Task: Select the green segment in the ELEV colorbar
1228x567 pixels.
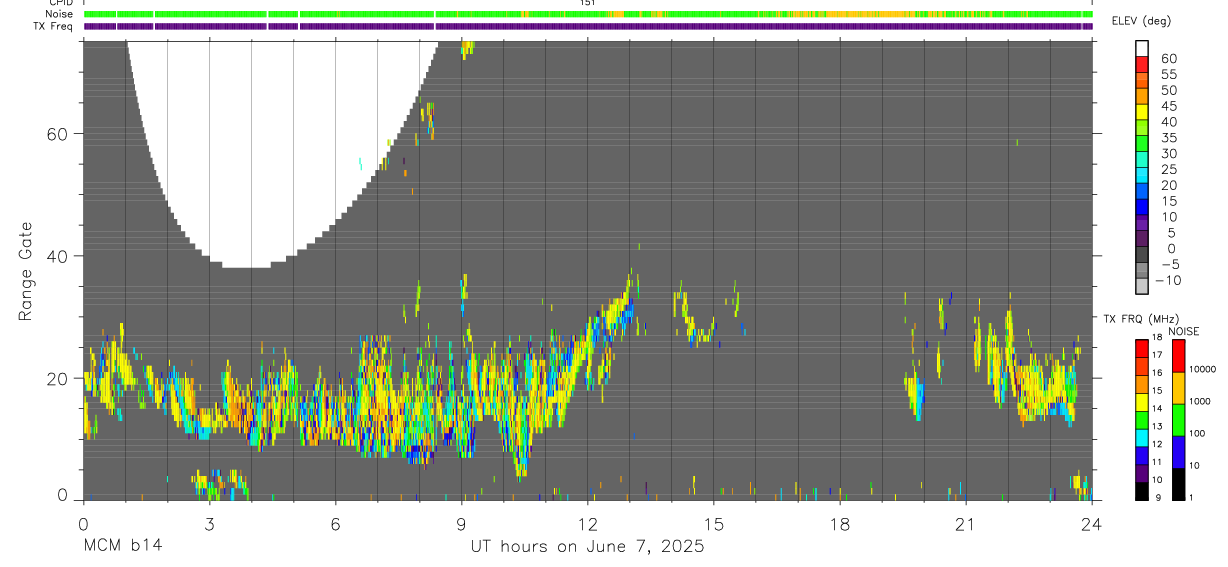Action: point(1142,144)
